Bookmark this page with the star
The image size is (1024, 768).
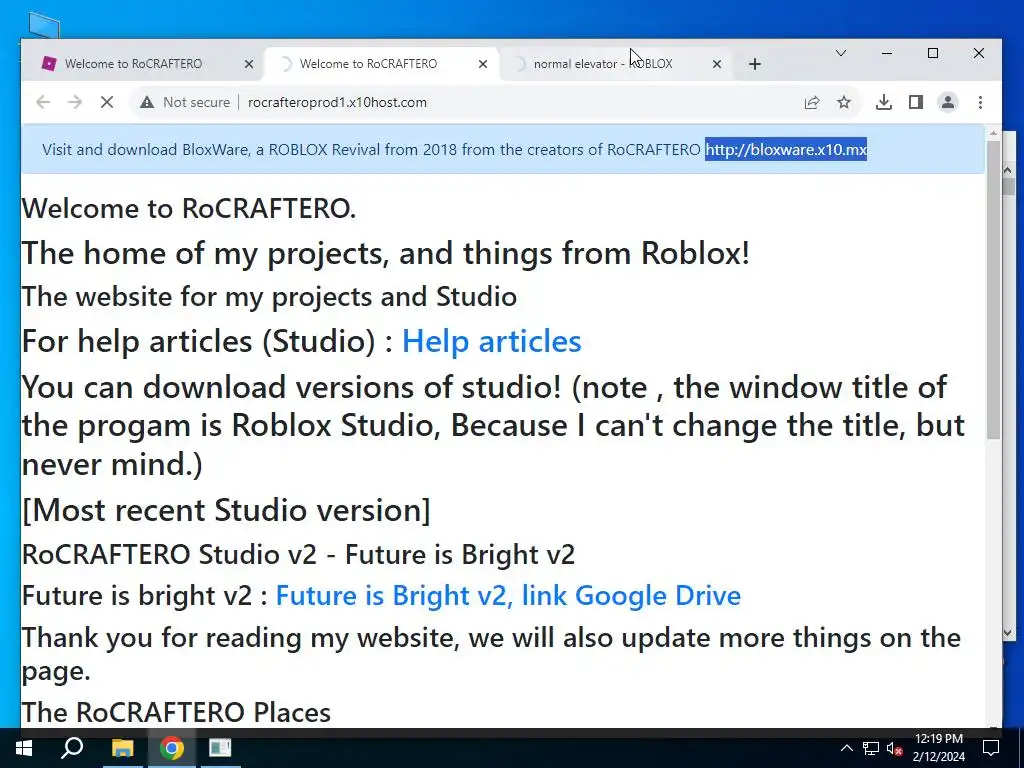point(844,102)
